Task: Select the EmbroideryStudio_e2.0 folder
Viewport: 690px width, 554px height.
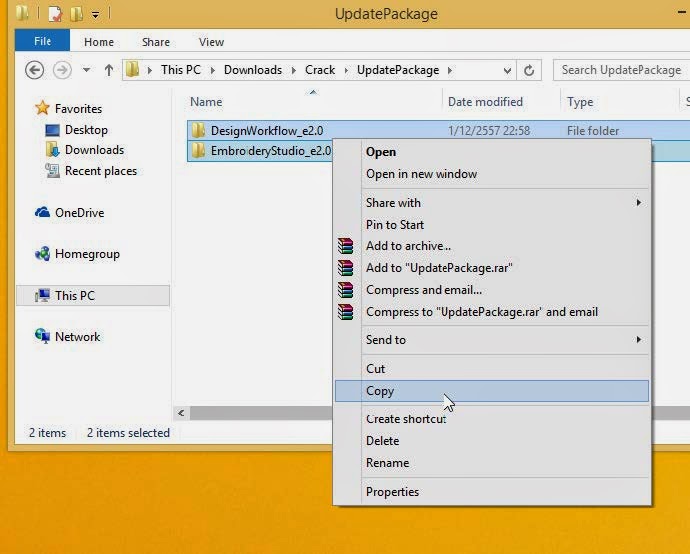Action: 270,150
